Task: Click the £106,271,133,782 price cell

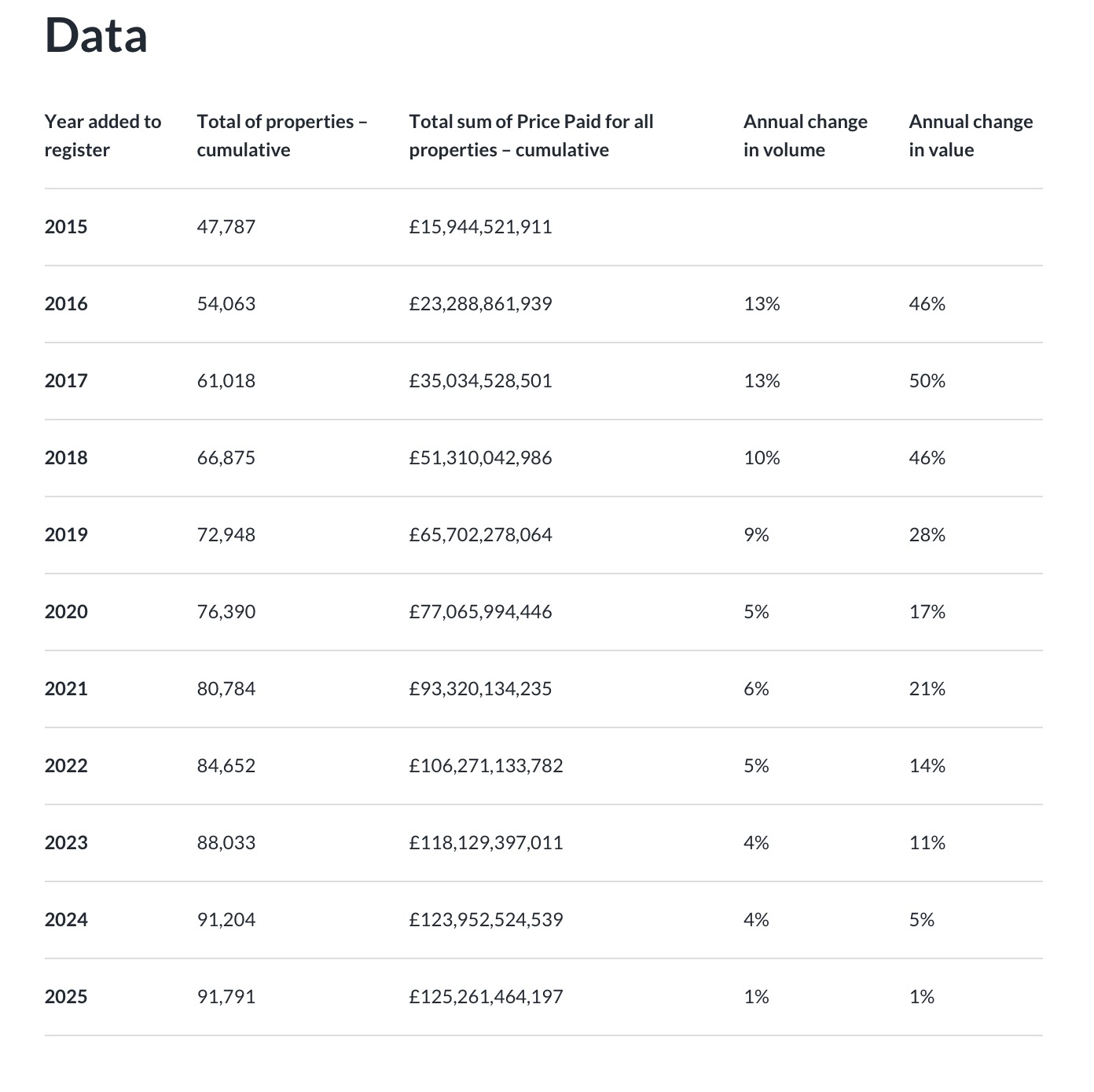Action: click(x=486, y=766)
